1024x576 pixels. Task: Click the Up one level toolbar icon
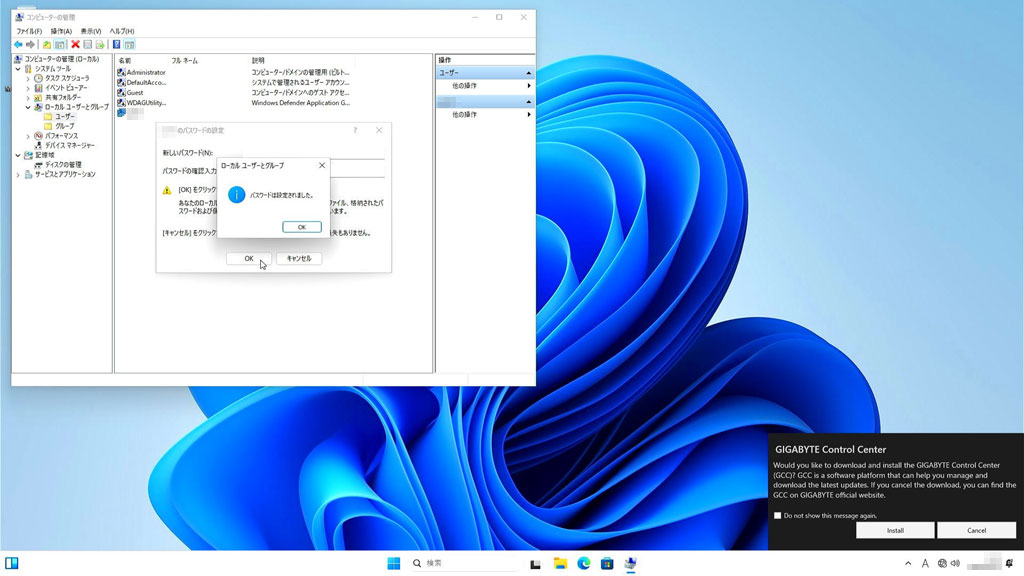click(x=46, y=45)
